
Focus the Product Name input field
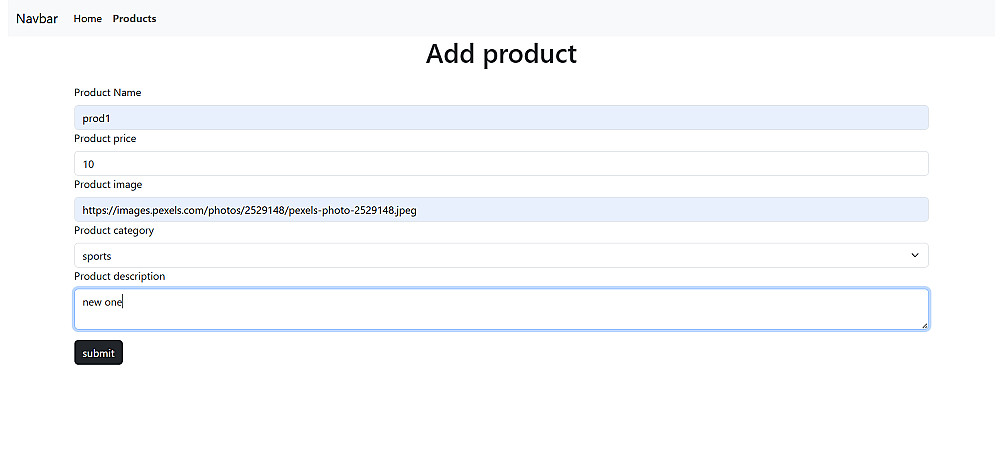click(x=501, y=118)
